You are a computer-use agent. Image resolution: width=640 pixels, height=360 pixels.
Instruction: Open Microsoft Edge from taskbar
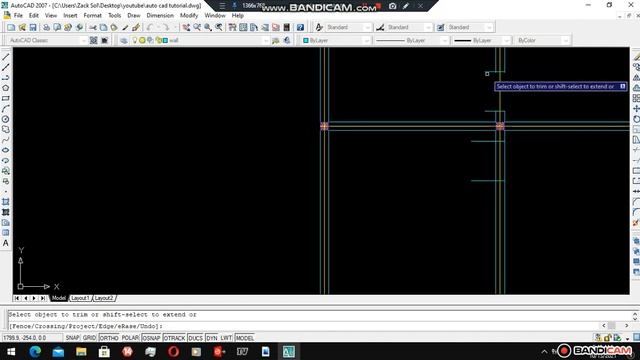(35, 351)
